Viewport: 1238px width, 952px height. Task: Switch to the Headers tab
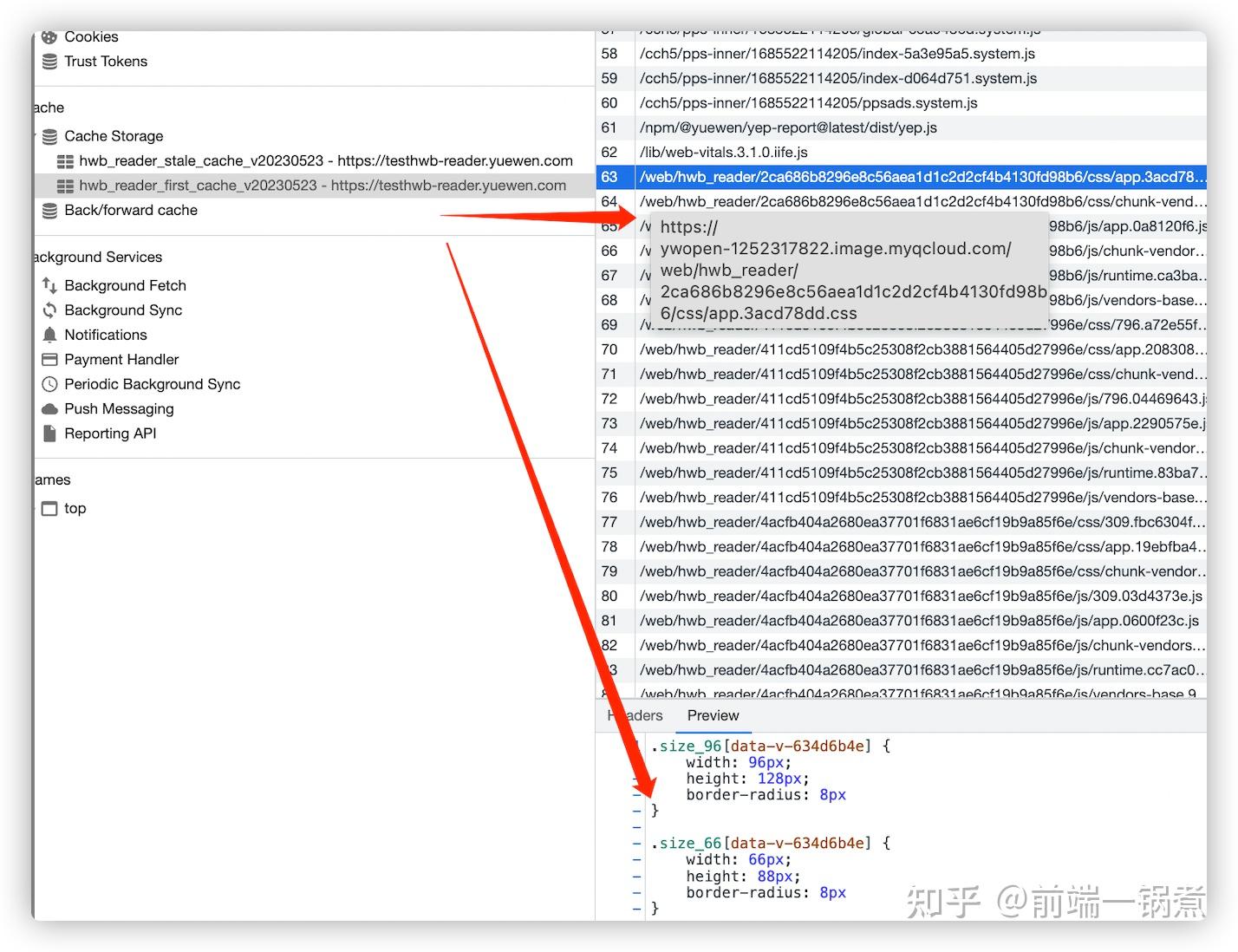tap(635, 715)
